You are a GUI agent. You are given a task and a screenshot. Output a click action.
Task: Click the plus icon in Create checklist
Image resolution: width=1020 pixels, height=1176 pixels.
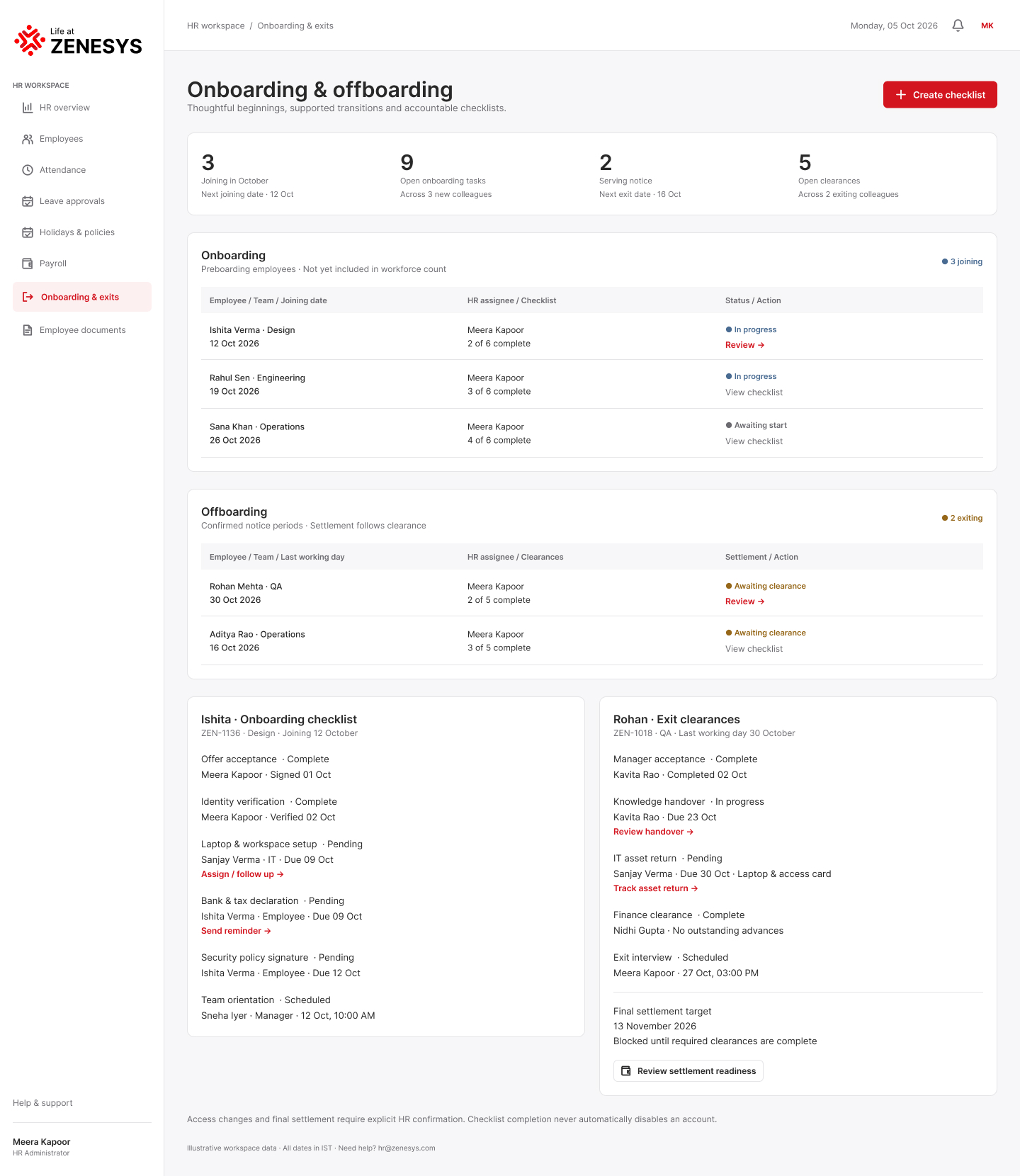pyautogui.click(x=901, y=95)
